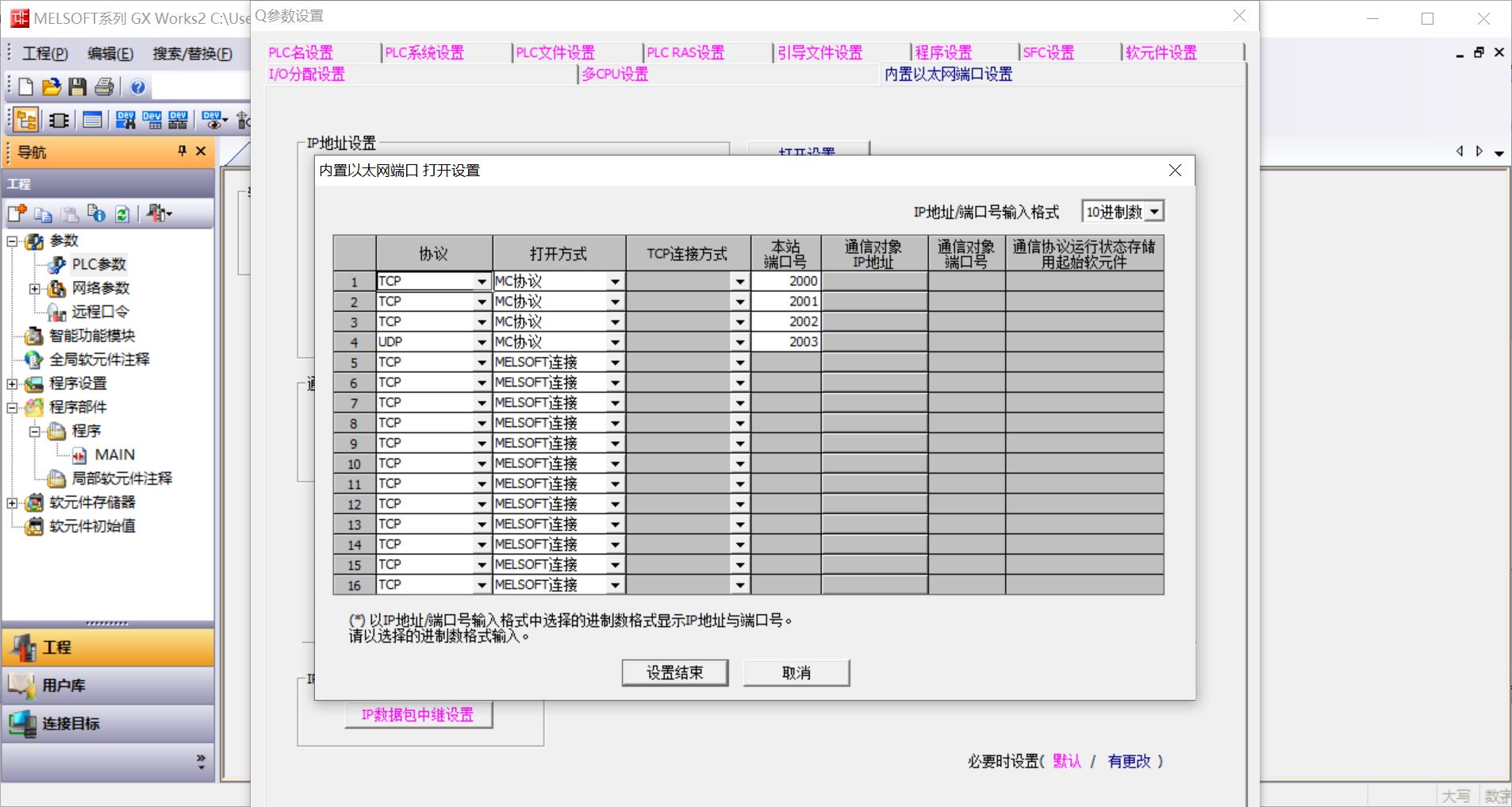Image resolution: width=1512 pixels, height=807 pixels.
Task: Click the IP数据包中继设置 button
Action: [x=417, y=714]
